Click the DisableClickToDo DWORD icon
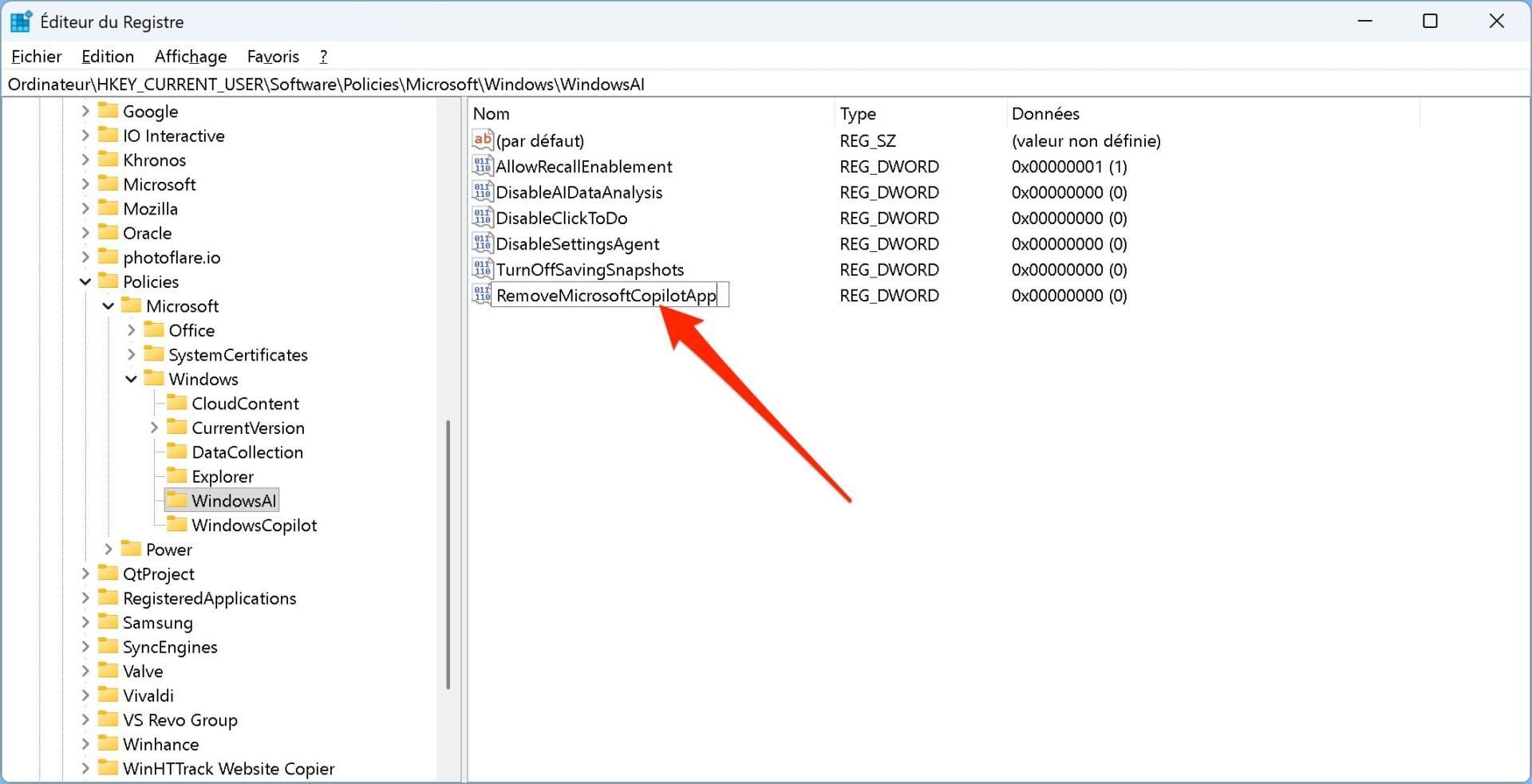1532x784 pixels. click(x=482, y=218)
